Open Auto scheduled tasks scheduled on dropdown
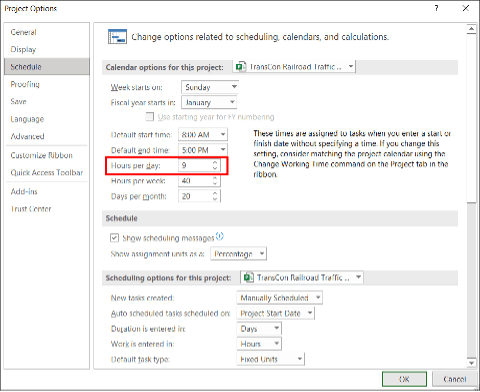The width and height of the screenshot is (480, 392). [x=275, y=313]
